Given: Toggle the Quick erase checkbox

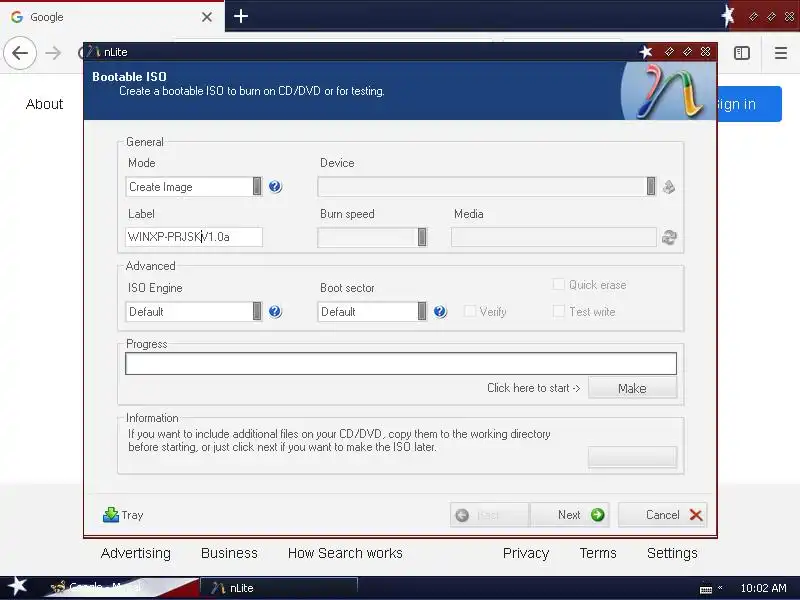Looking at the screenshot, I should coord(559,284).
